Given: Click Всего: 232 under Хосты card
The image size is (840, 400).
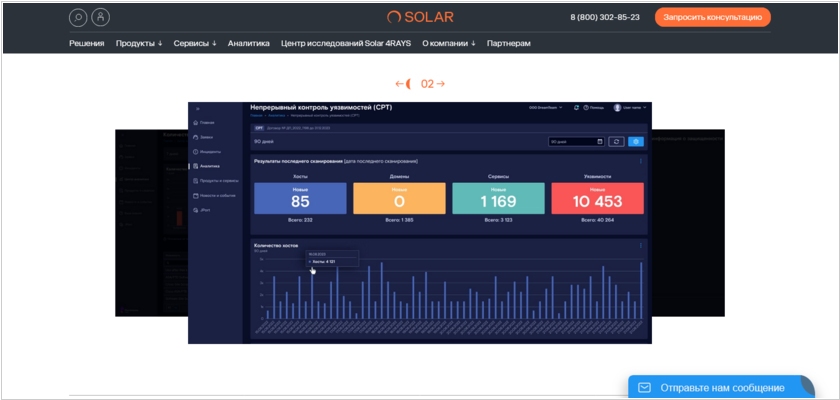Looking at the screenshot, I should 300,220.
